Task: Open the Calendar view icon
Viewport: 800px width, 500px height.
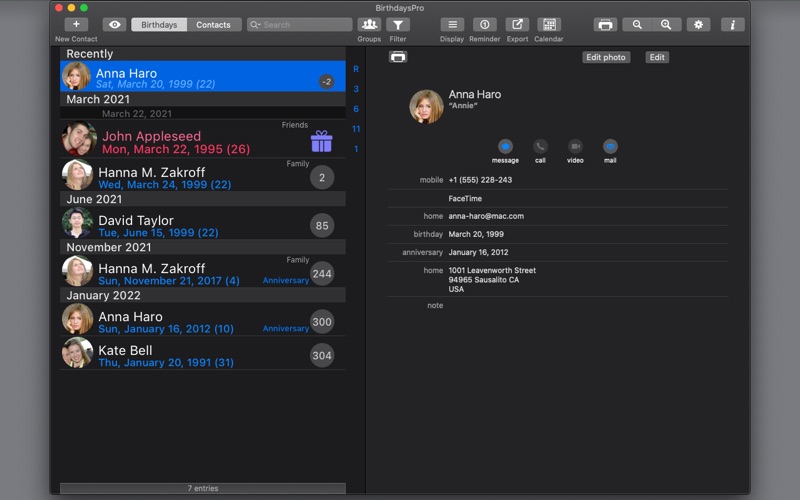Action: click(549, 24)
